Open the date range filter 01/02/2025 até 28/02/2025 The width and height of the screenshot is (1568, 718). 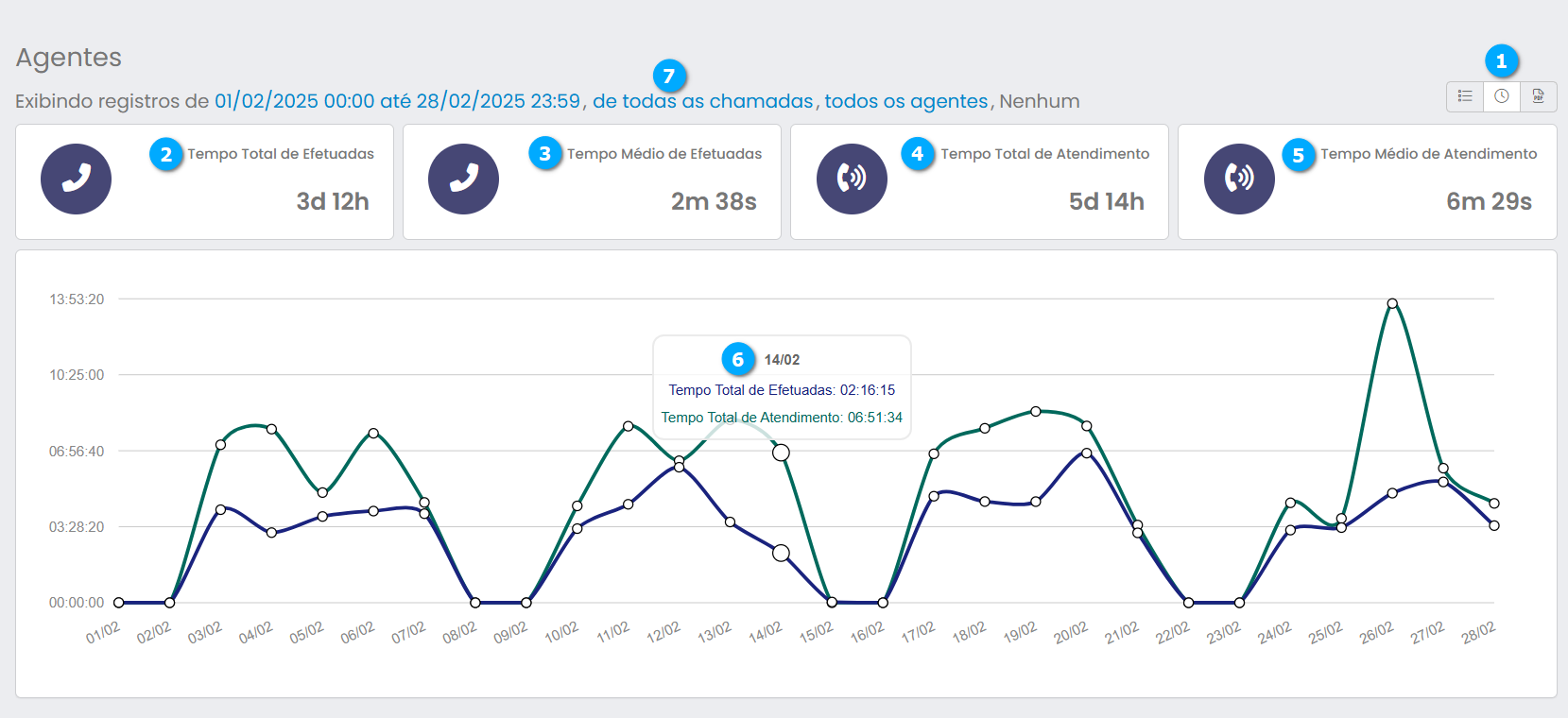[x=397, y=101]
